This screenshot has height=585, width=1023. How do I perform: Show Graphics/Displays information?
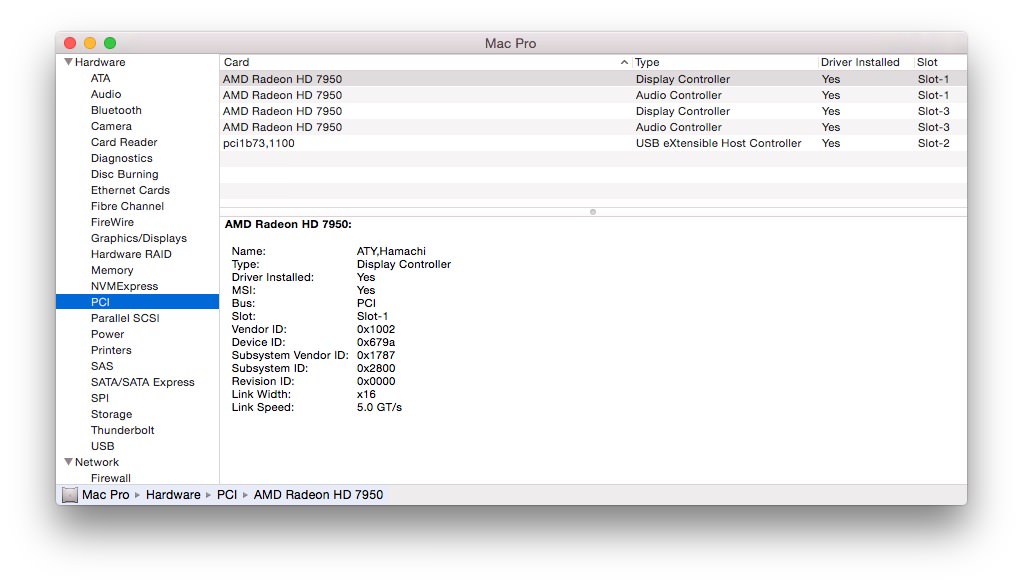click(x=139, y=238)
